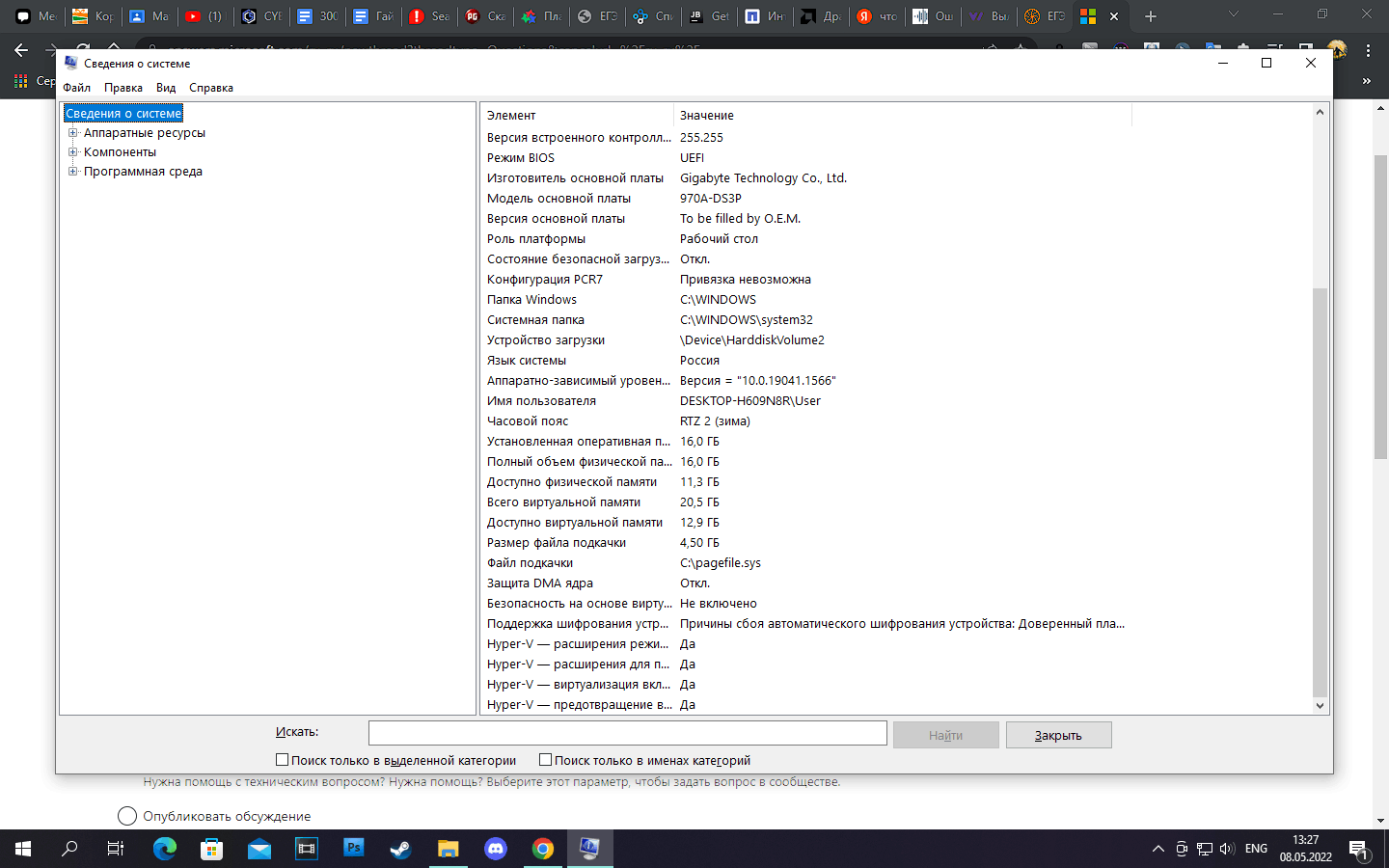1389x868 pixels.
Task: Click the Значение column header
Action: pos(902,116)
